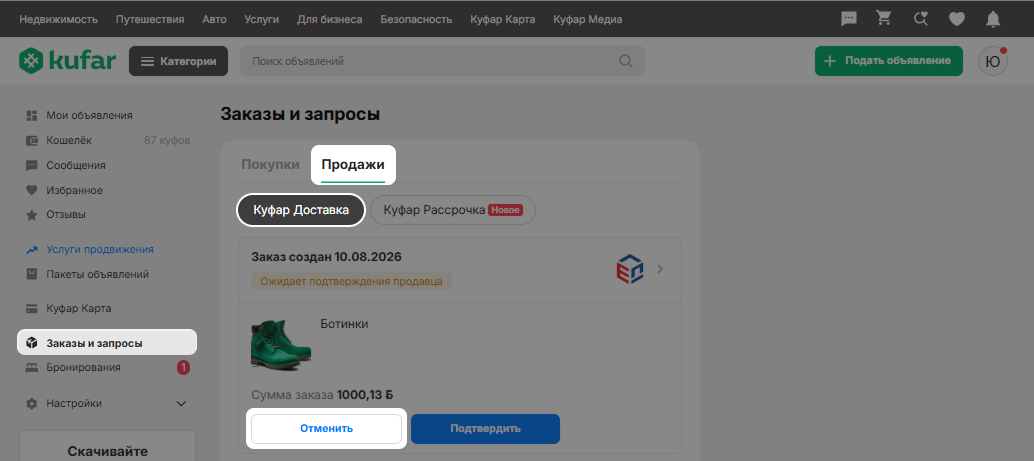Open Услуги top menu
The width and height of the screenshot is (1034, 461).
(261, 19)
